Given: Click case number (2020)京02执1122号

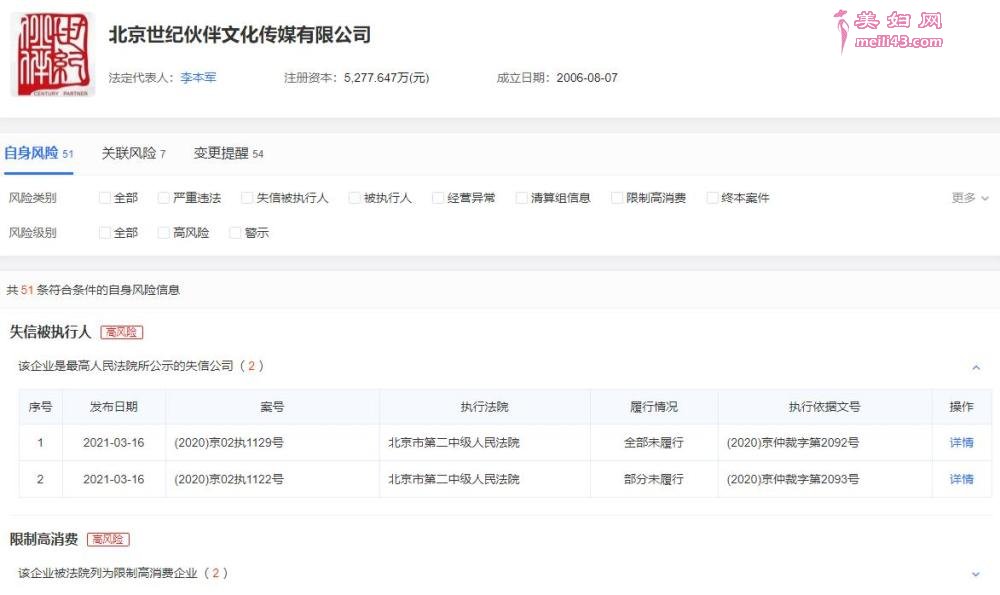Looking at the screenshot, I should [x=229, y=479].
